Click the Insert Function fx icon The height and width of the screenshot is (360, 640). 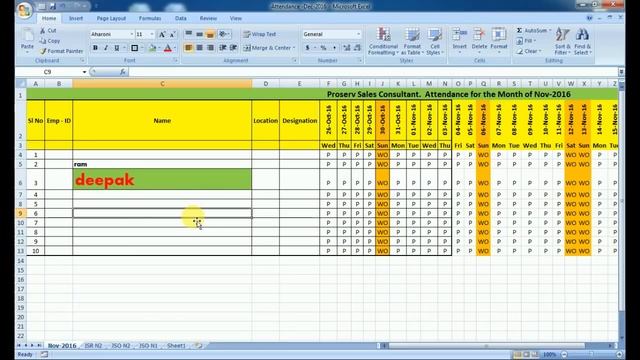122,72
